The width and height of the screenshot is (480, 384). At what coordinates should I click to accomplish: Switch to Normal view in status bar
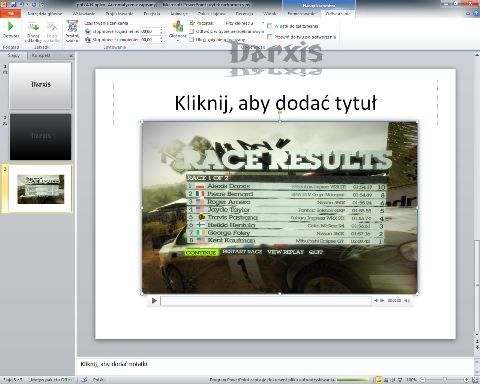pos(379,380)
